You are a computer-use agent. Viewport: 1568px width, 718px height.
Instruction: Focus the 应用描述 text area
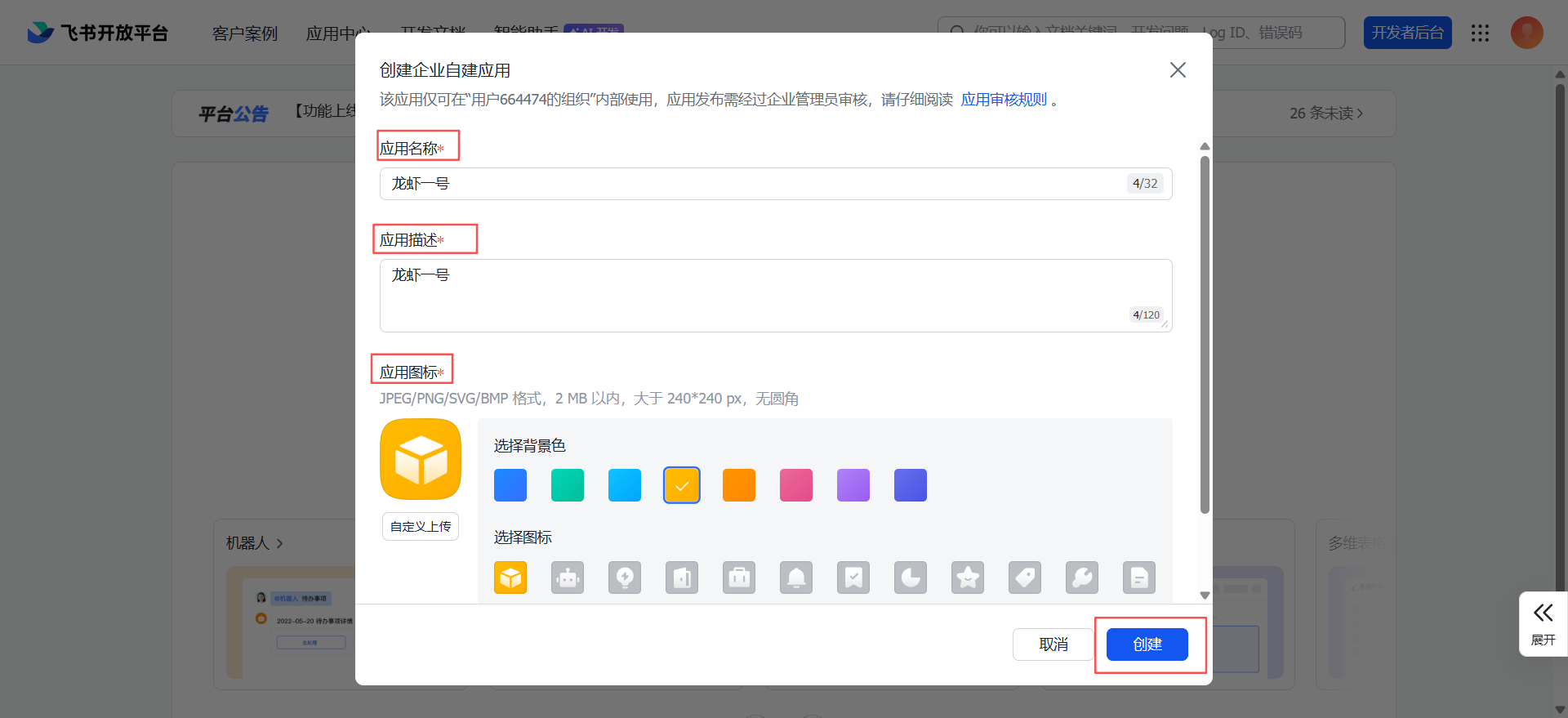pos(776,296)
